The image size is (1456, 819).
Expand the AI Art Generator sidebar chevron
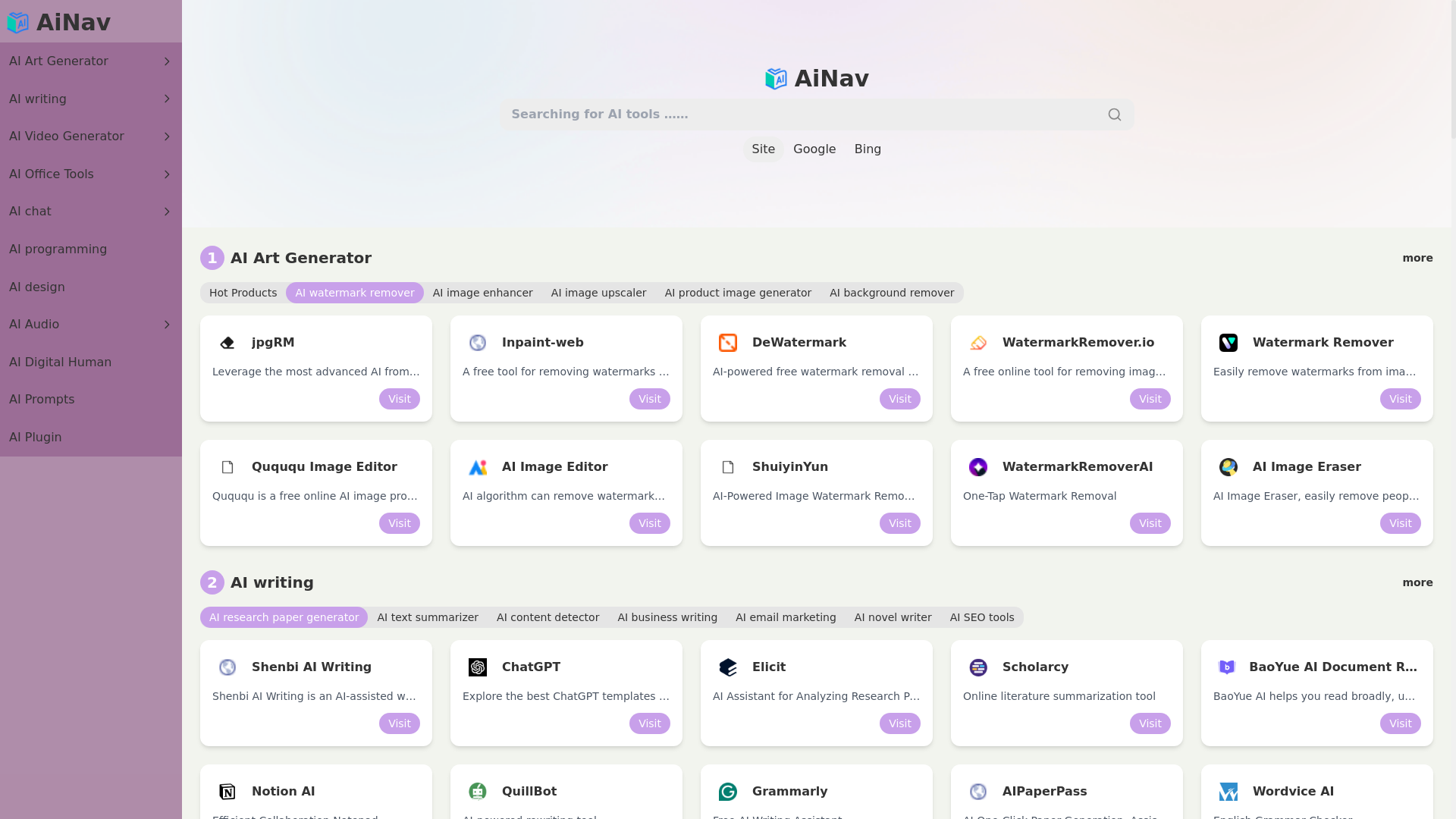pyautogui.click(x=167, y=61)
